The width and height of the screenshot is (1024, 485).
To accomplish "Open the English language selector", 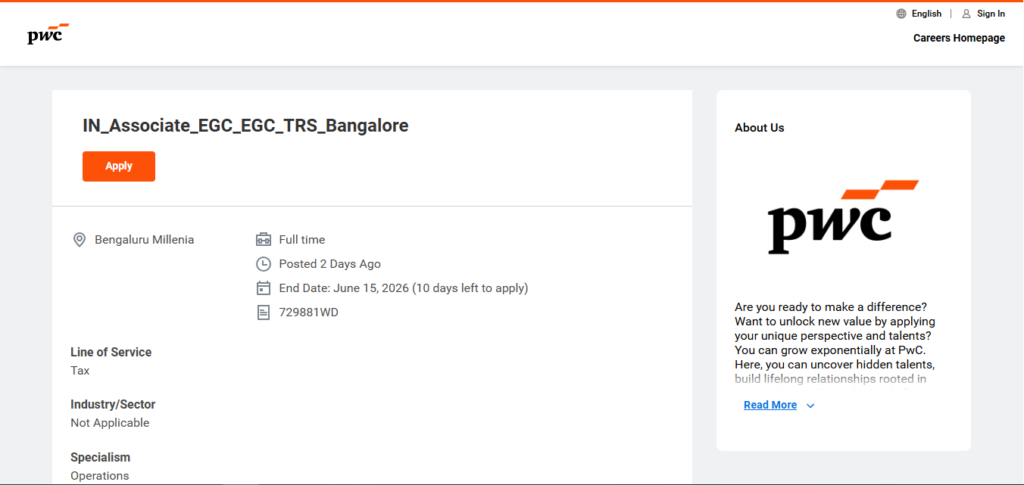I will (x=926, y=14).
